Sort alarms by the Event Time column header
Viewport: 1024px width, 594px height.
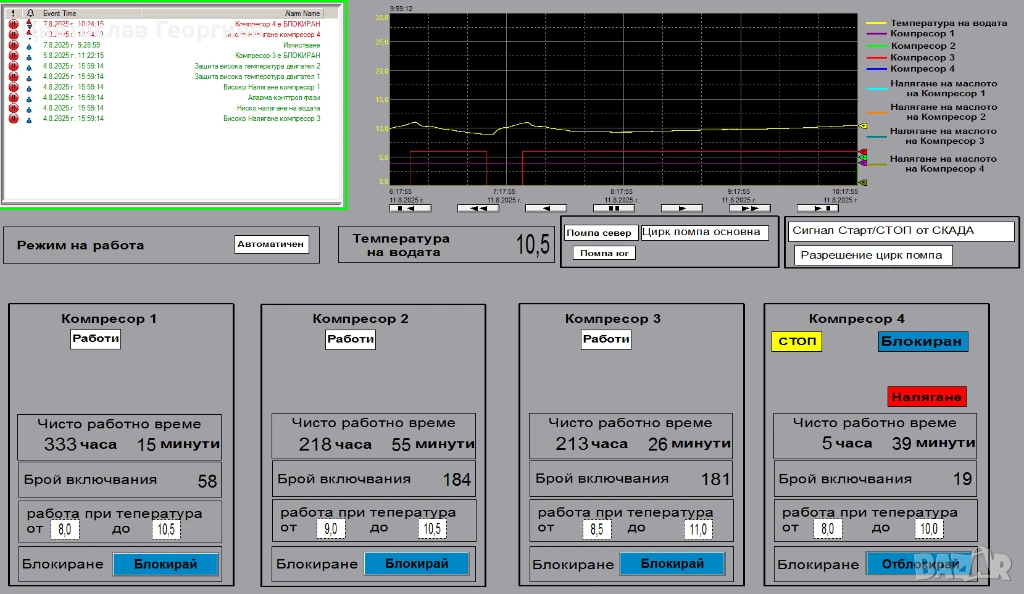(60, 14)
